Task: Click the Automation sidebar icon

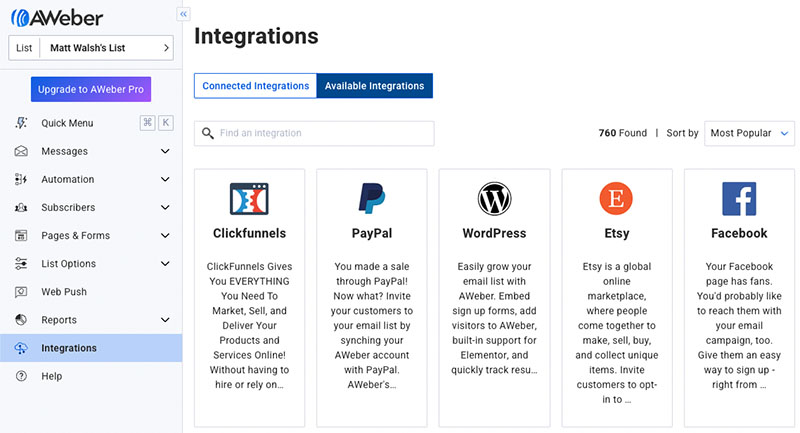Action: [x=21, y=179]
